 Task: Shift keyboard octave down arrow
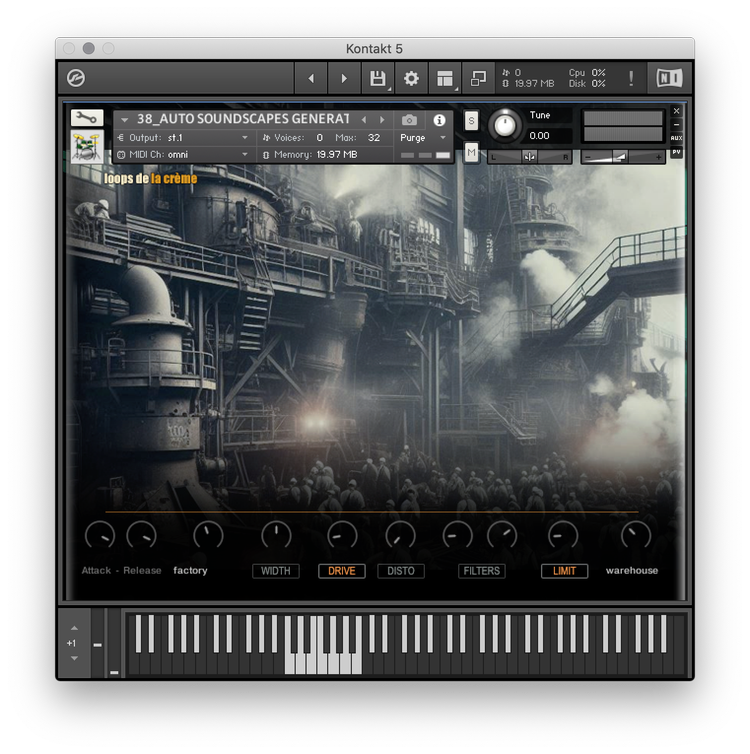(x=74, y=658)
